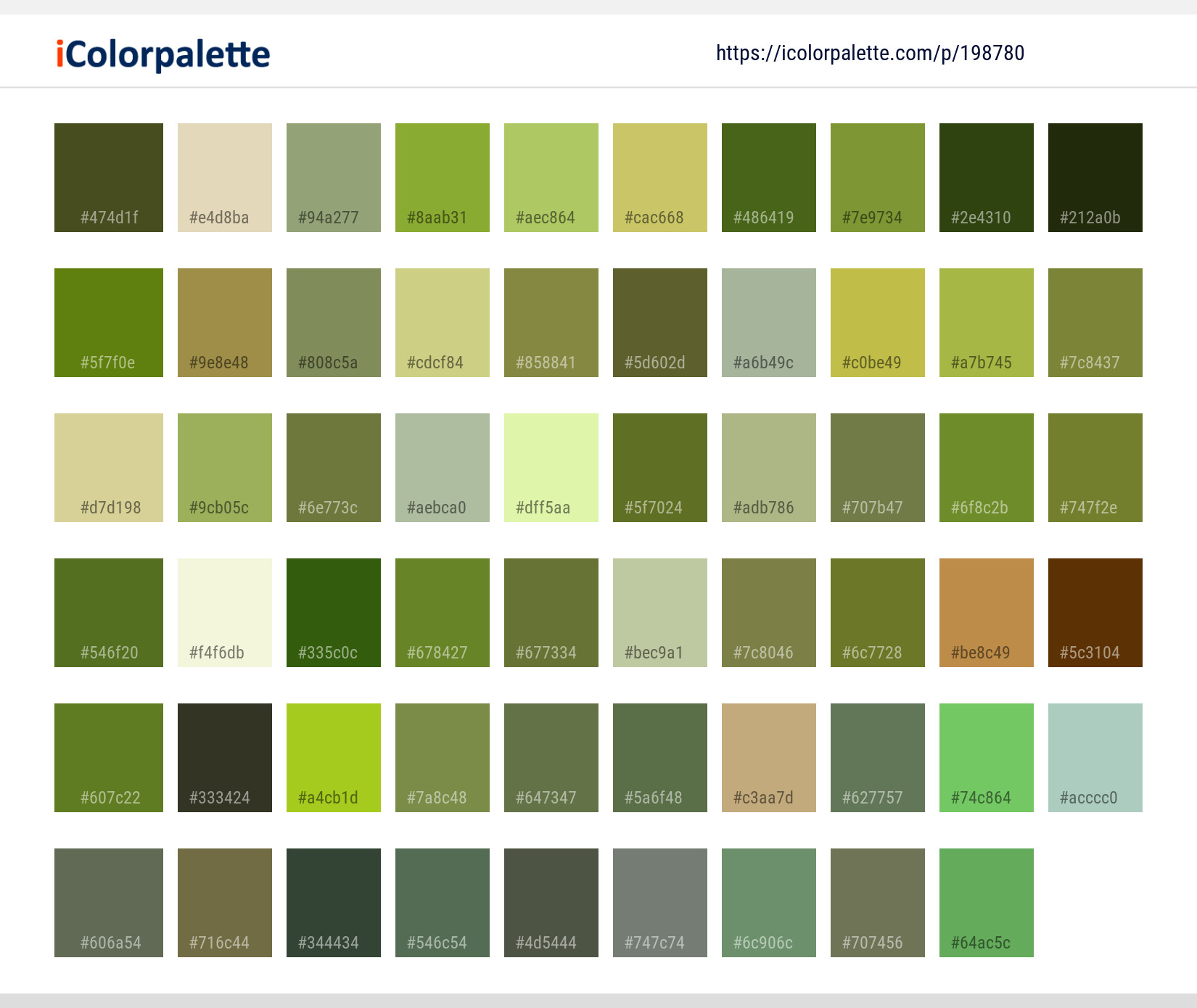The height and width of the screenshot is (1008, 1197).
Task: Click the #6f8c2b swatch
Action: 987,468
